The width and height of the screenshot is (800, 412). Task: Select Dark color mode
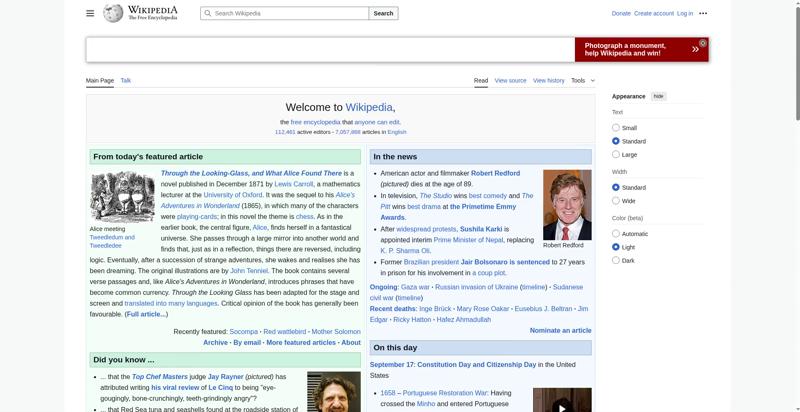[616, 260]
